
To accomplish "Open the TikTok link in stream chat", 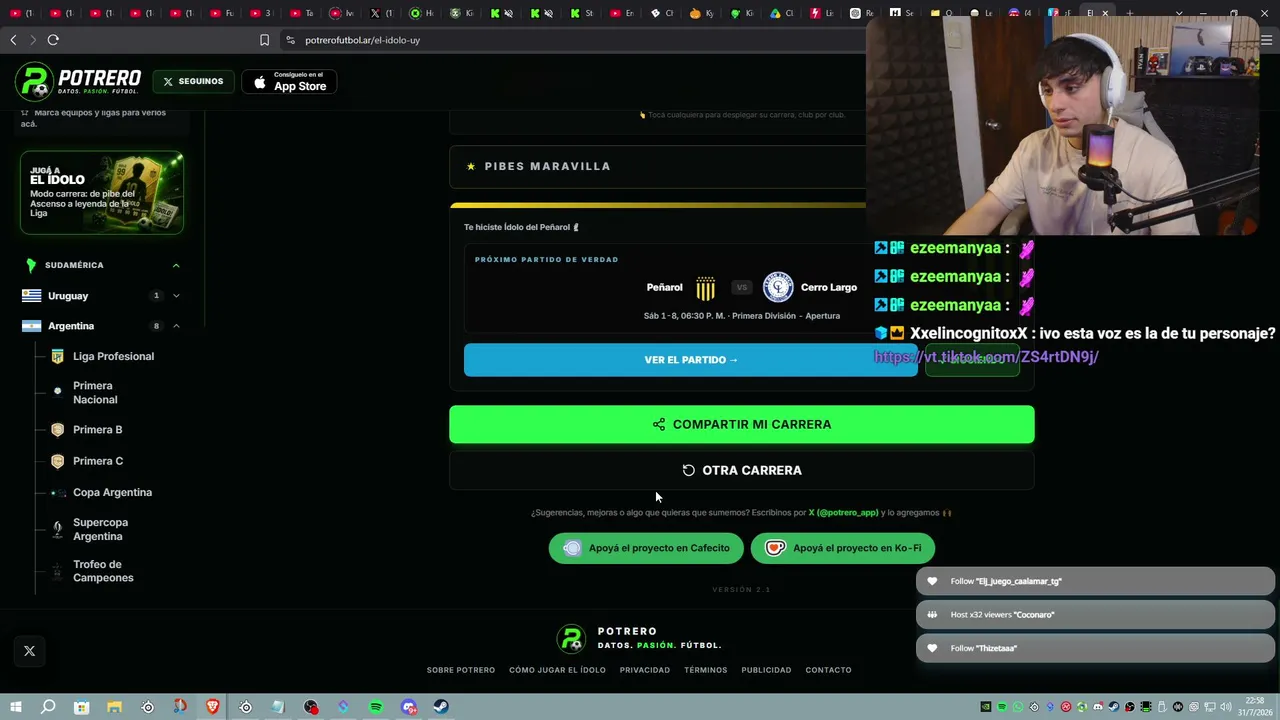I will [987, 357].
